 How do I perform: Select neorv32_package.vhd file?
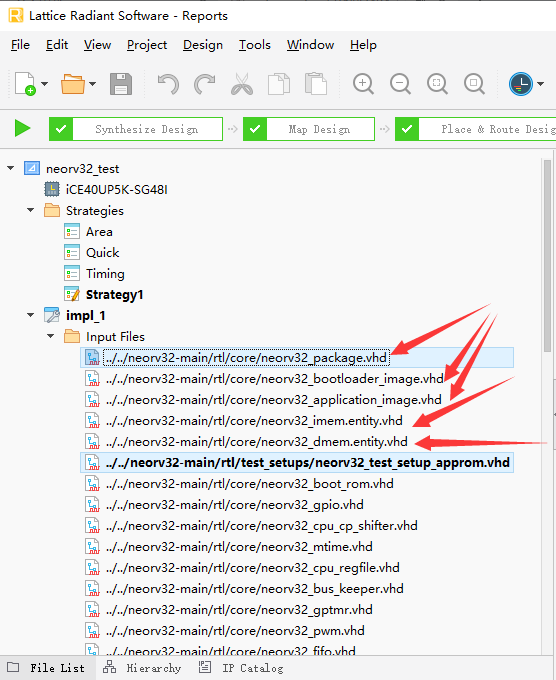246,358
